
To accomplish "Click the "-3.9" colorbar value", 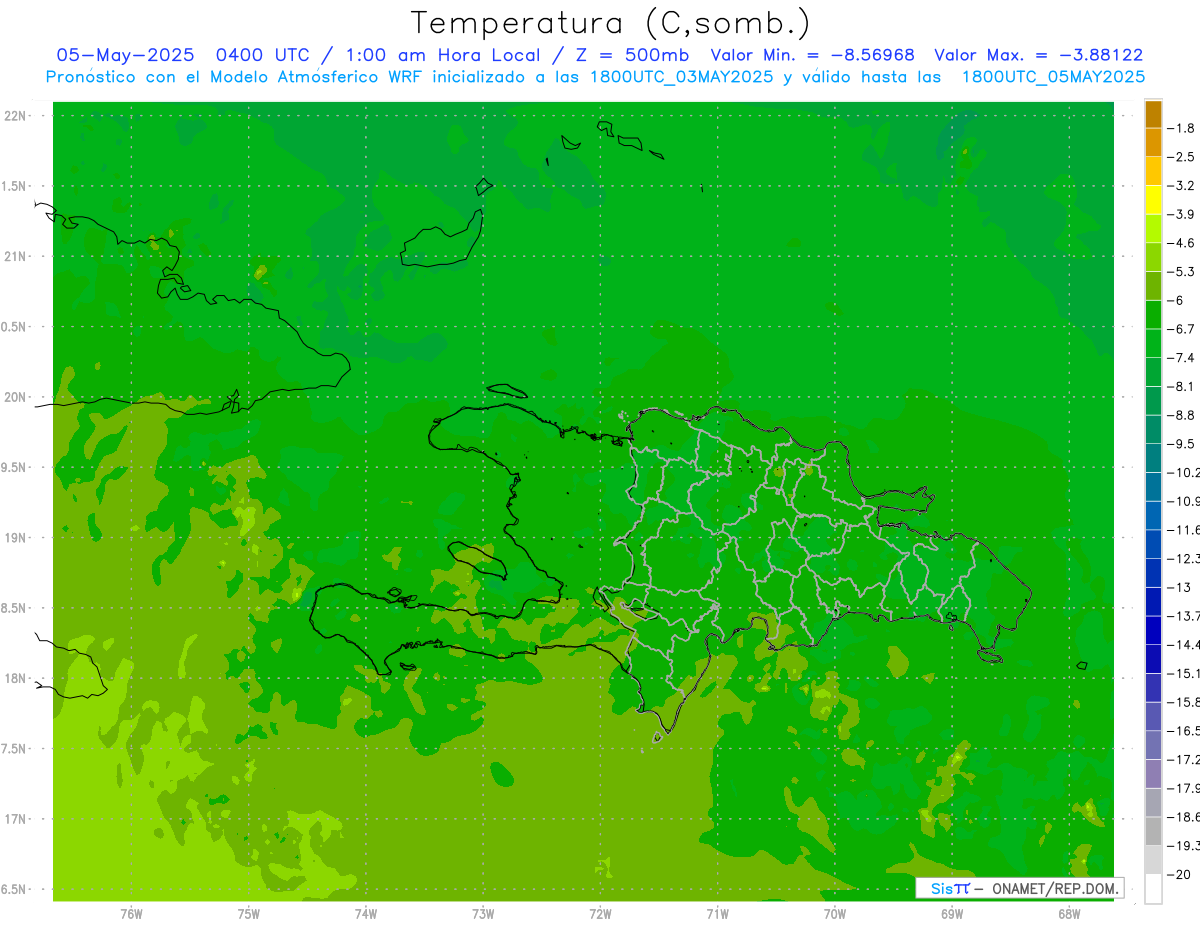I will point(1181,214).
